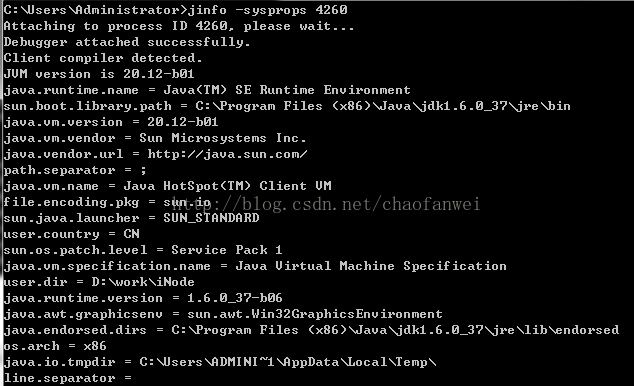Click the java.runtime.version 1.6.0_37-b06 value
The image size is (634, 386).
[235, 298]
